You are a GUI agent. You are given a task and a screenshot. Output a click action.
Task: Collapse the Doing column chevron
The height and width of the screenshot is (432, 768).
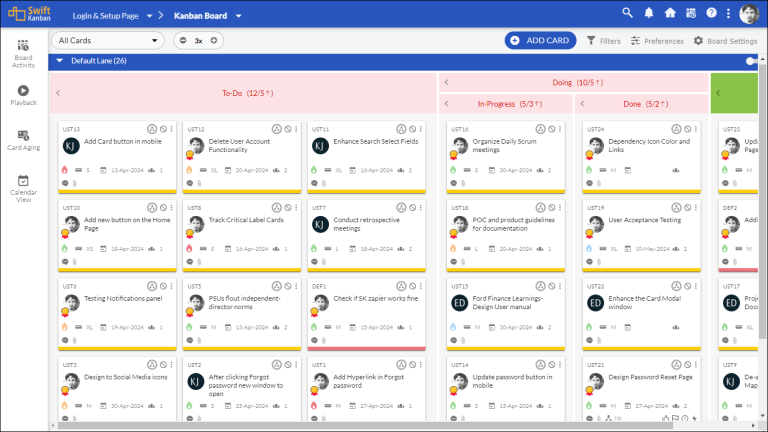pyautogui.click(x=446, y=82)
